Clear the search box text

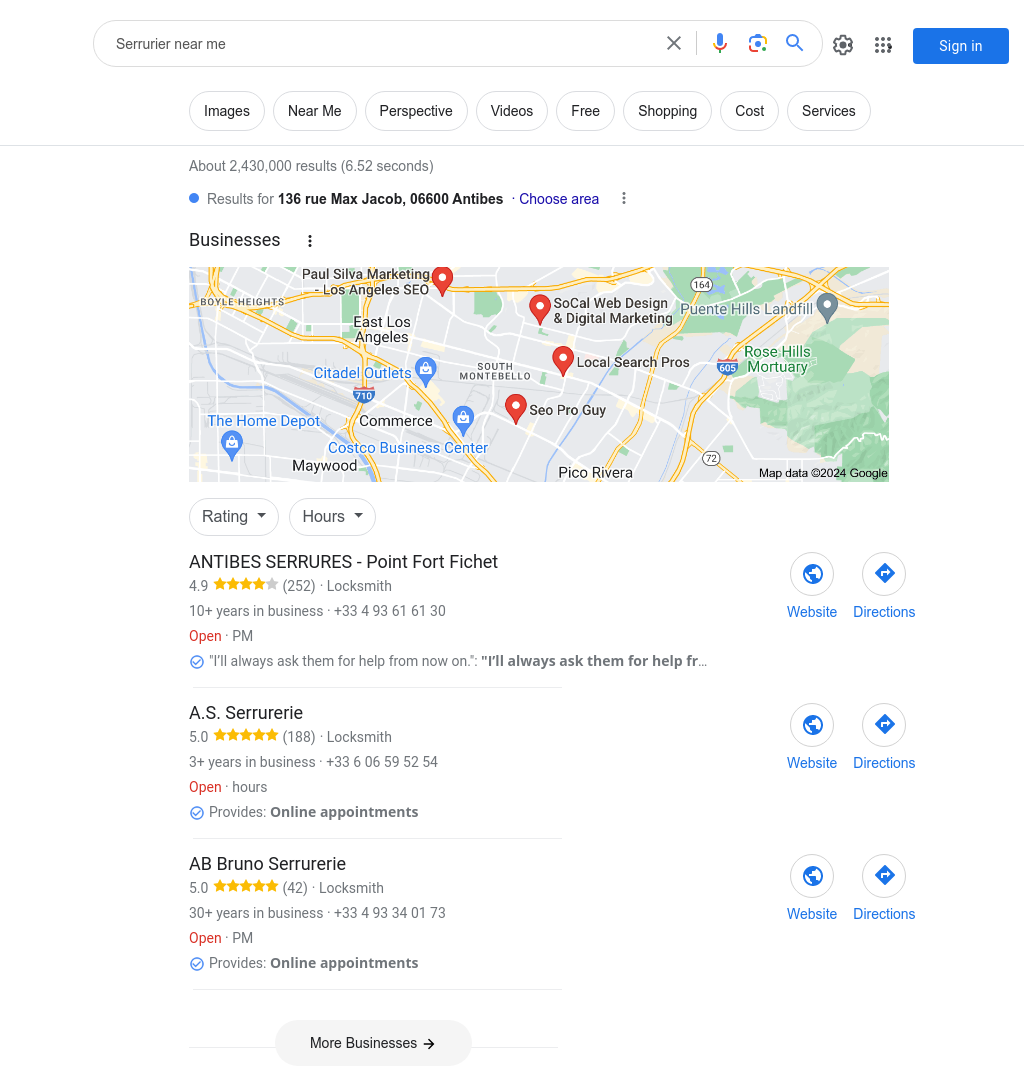click(x=674, y=44)
